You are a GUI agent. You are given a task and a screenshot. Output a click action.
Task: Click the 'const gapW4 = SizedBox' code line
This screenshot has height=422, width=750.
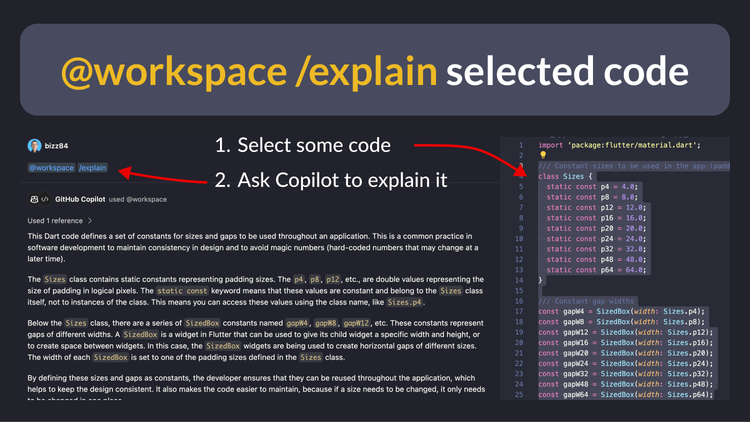point(621,311)
